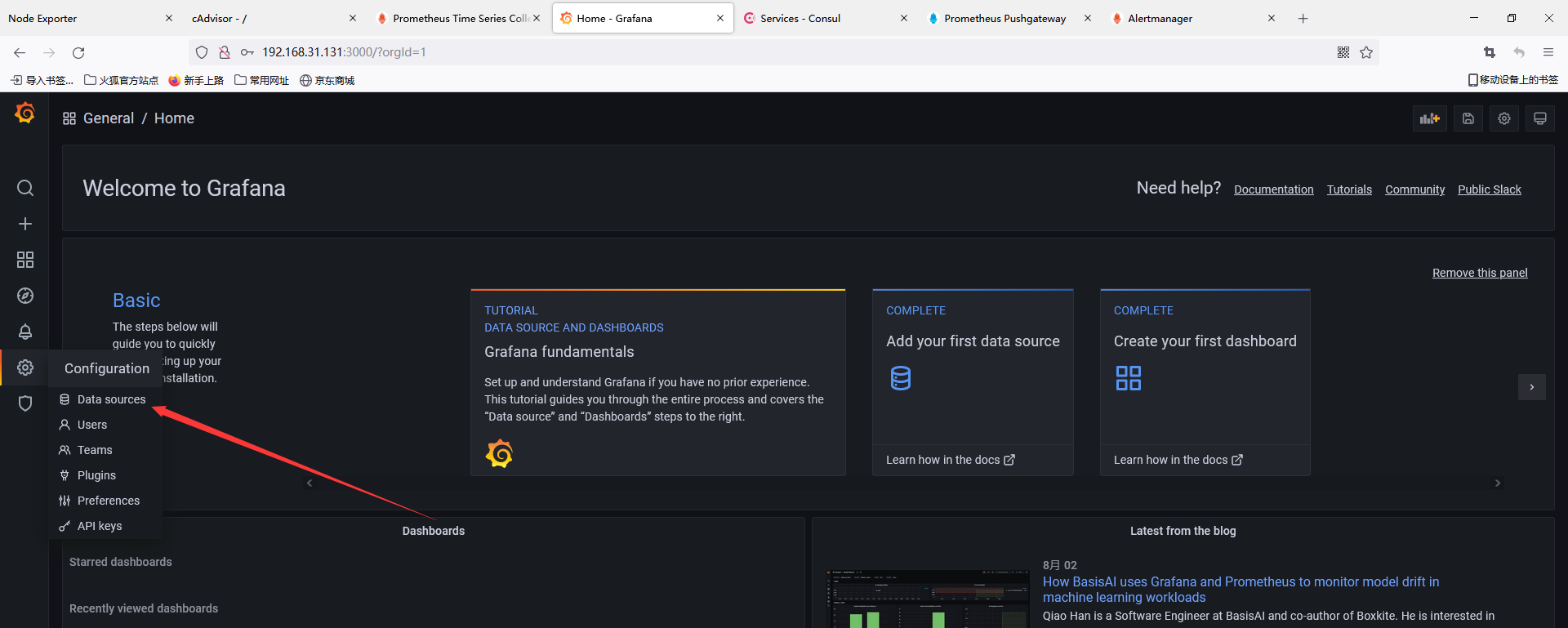Image resolution: width=1568 pixels, height=628 pixels.
Task: Open a new browser tab
Action: click(x=1303, y=18)
